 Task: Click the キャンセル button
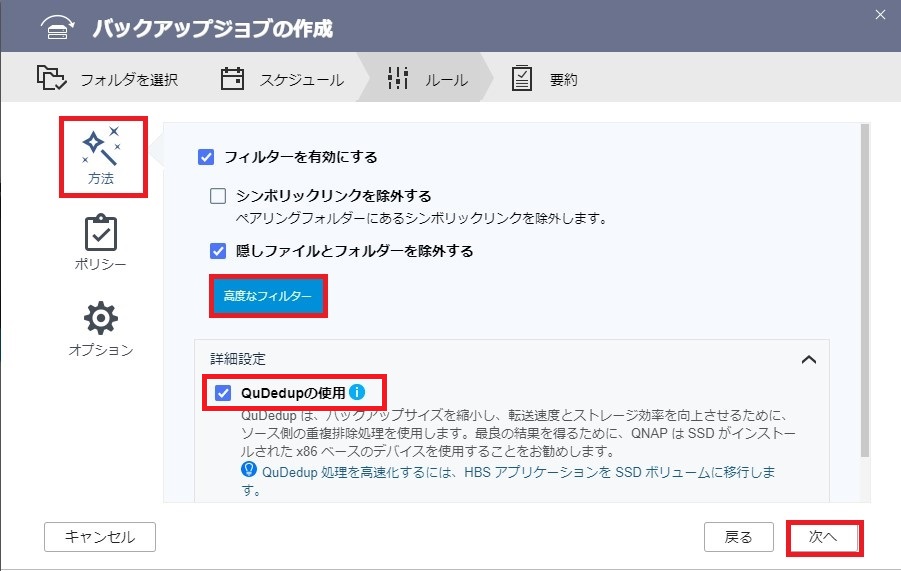tap(100, 537)
